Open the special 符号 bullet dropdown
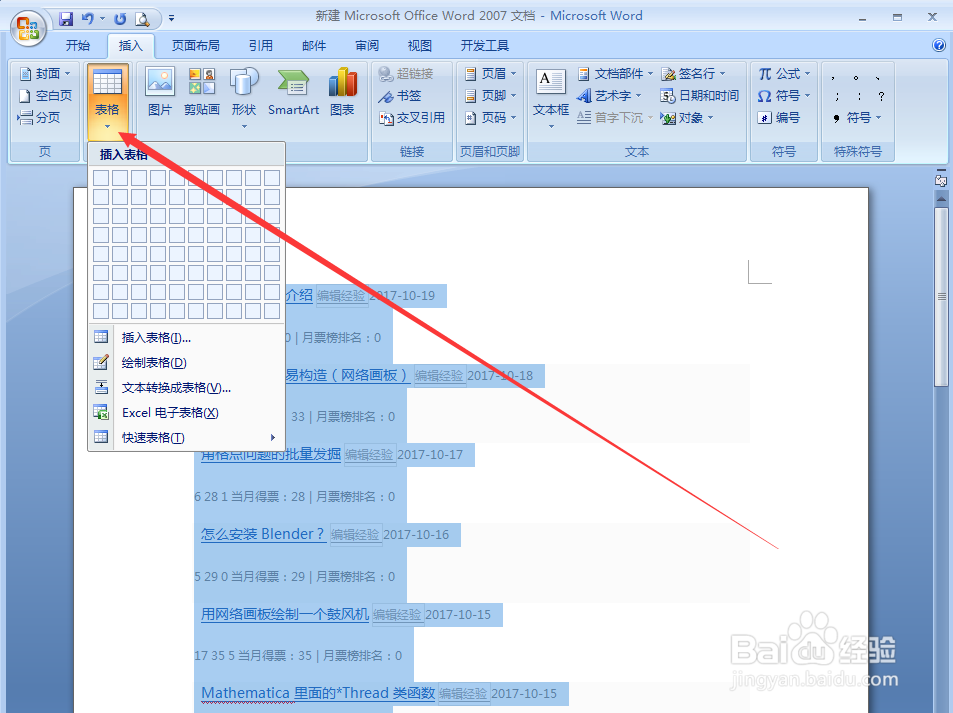Screen dimensions: 953x713 857,117
